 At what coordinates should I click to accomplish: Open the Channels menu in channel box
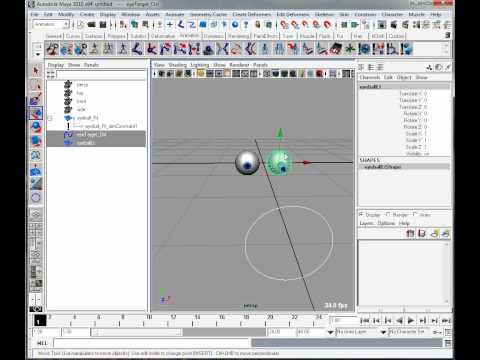click(370, 77)
